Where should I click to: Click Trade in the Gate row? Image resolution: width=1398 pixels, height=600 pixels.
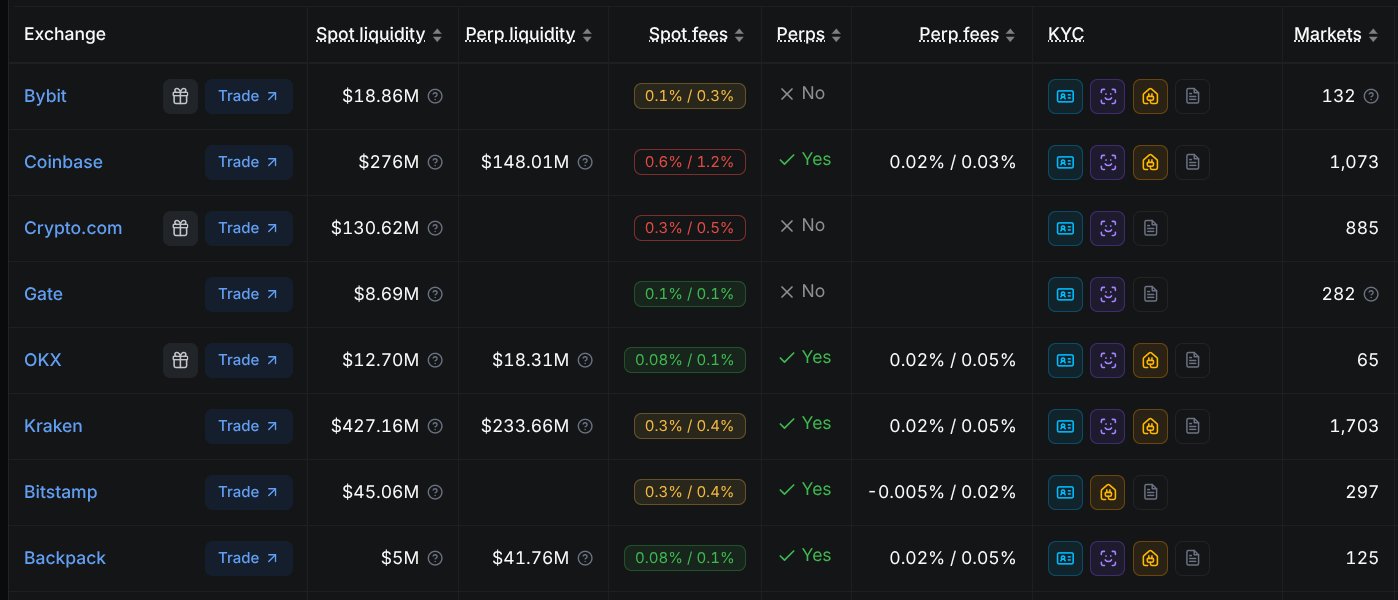(249, 294)
